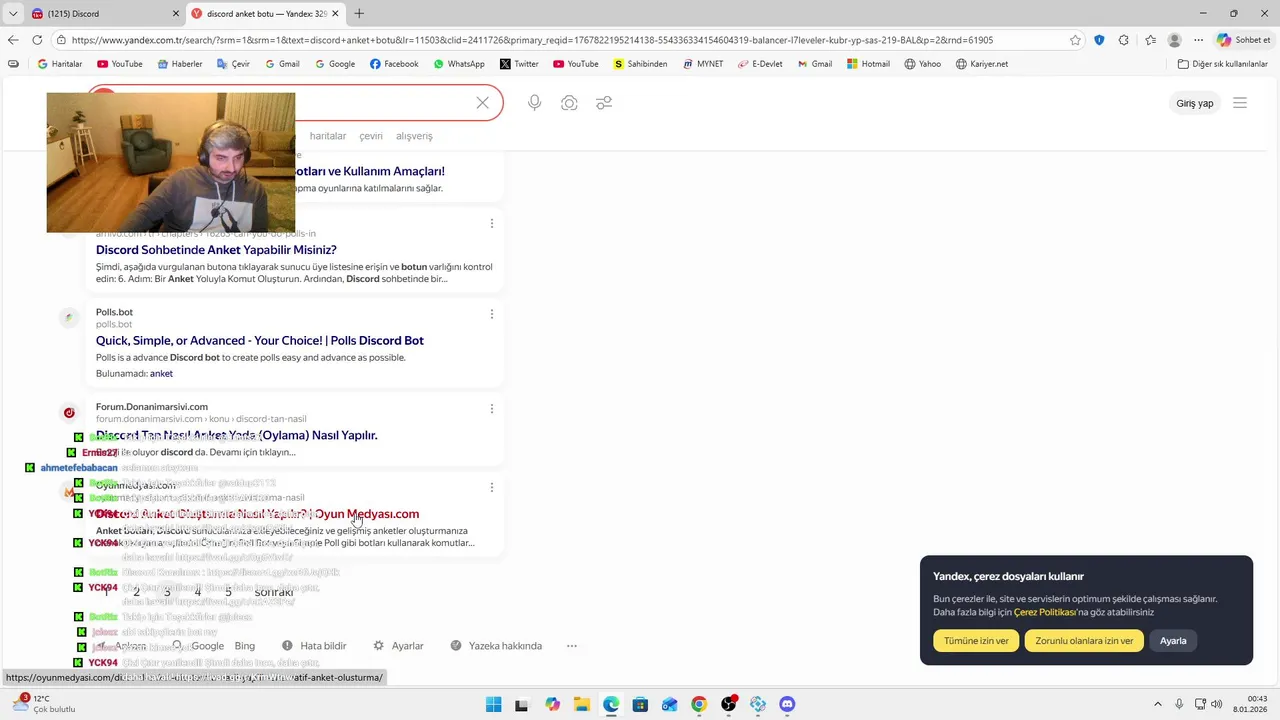Open the E-Devlet bookmark
1280x720 pixels.
click(x=760, y=64)
